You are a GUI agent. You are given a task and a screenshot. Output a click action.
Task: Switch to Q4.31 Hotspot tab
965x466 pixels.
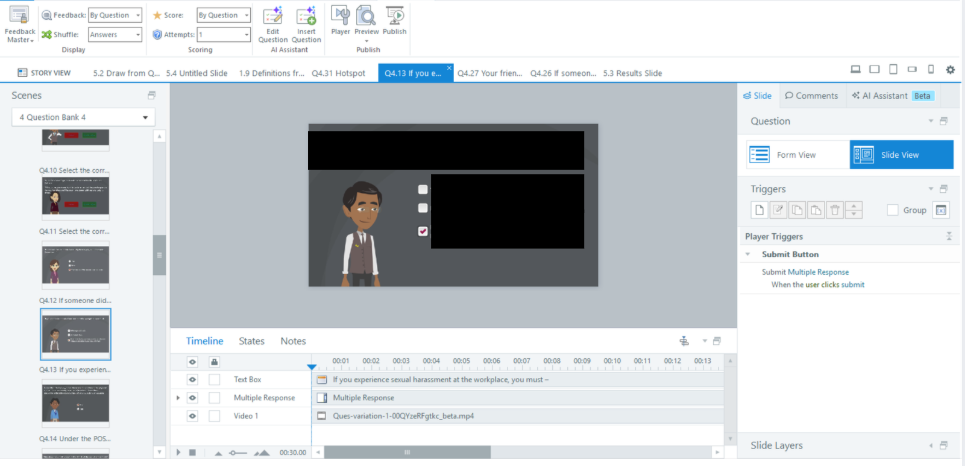(x=338, y=73)
